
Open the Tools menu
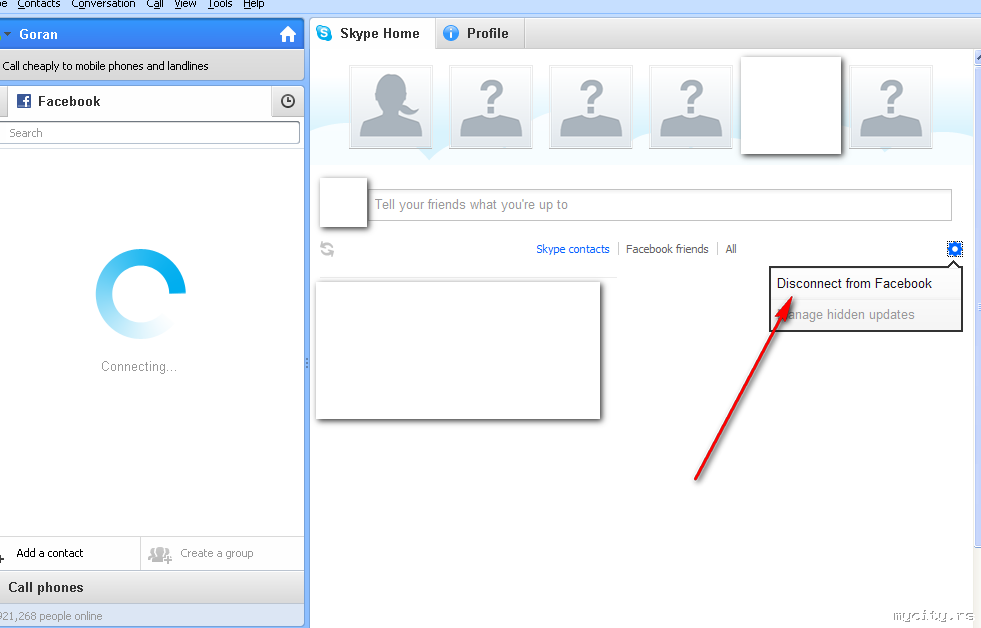(x=220, y=4)
